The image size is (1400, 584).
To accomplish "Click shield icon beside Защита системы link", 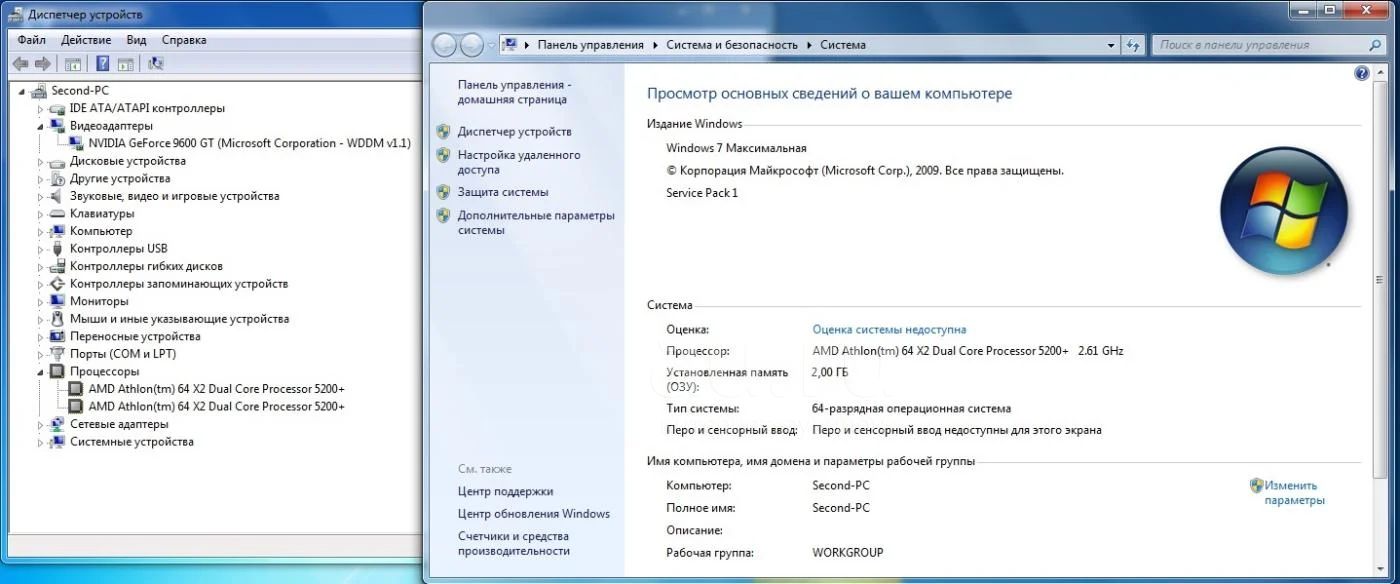I will (444, 191).
